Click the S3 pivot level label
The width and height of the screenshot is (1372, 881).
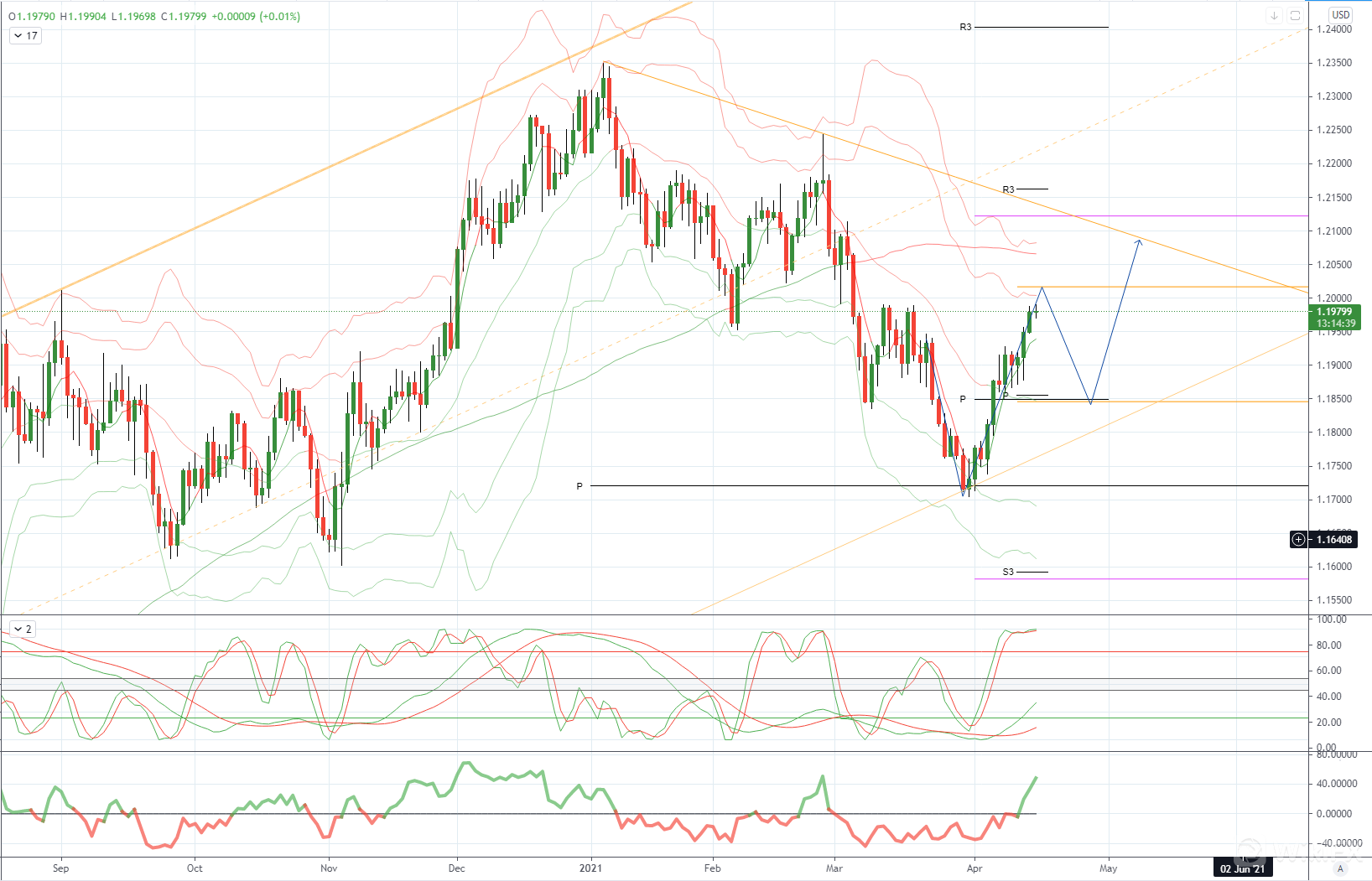[1008, 572]
